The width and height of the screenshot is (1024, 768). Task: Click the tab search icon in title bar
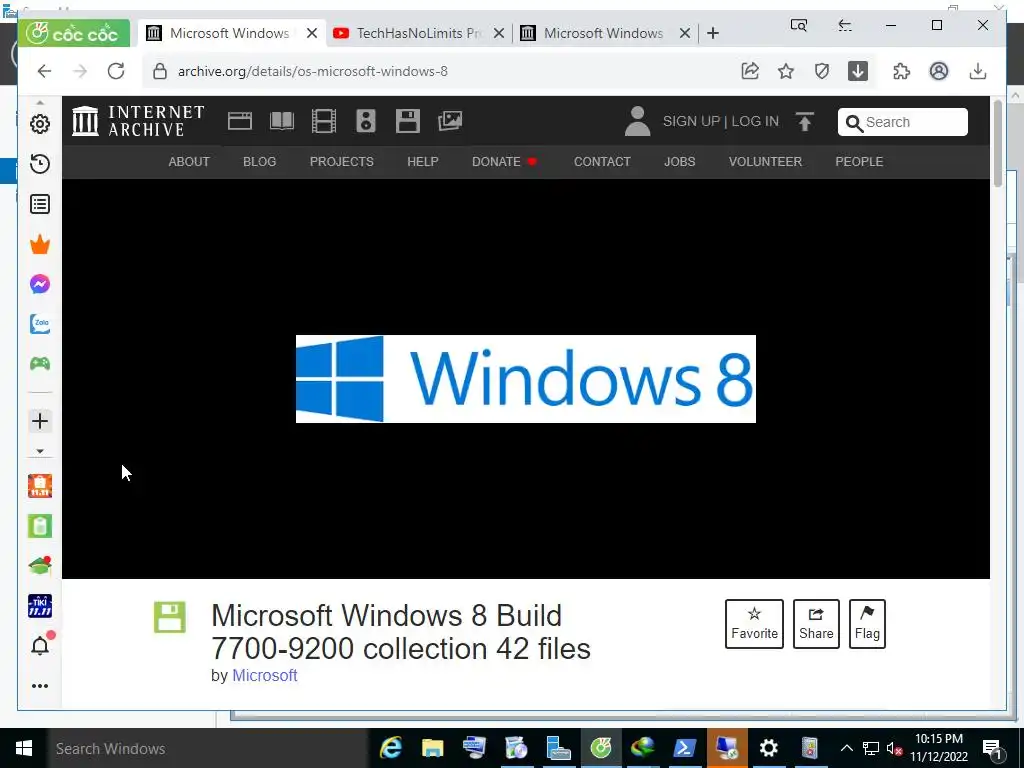pyautogui.click(x=799, y=25)
